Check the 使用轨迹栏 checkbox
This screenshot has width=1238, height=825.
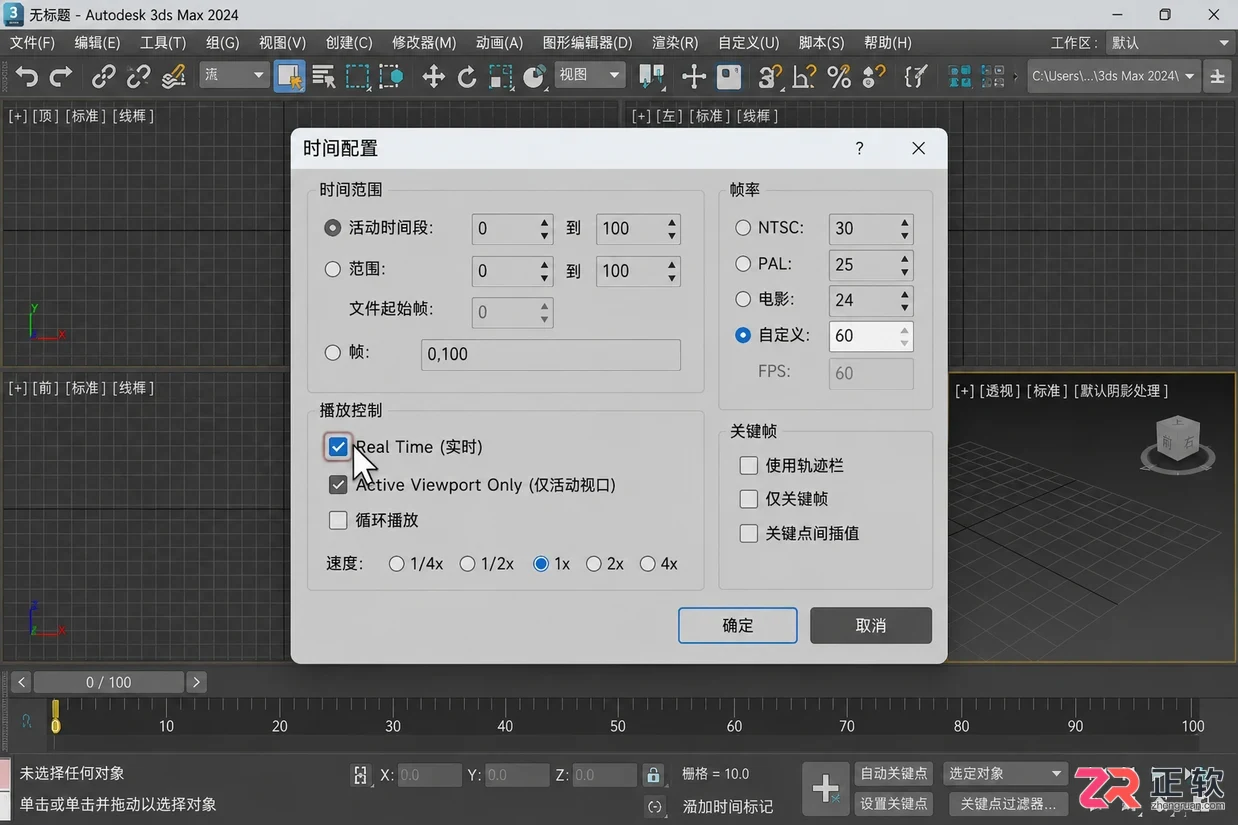(x=748, y=465)
